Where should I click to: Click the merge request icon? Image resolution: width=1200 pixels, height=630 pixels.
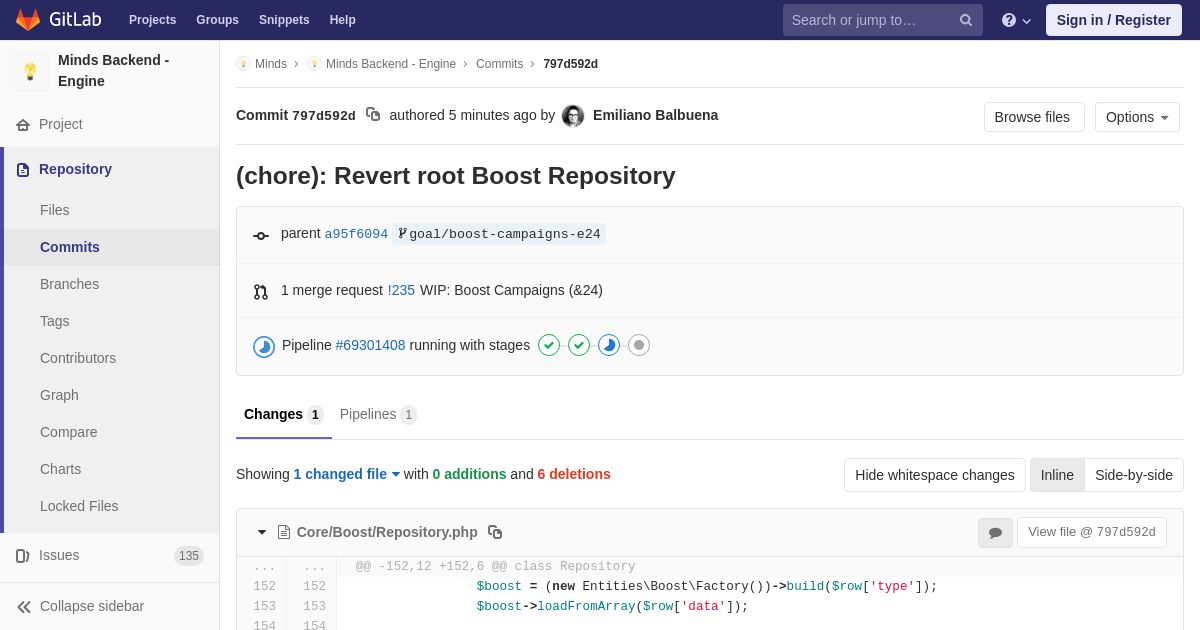click(261, 292)
